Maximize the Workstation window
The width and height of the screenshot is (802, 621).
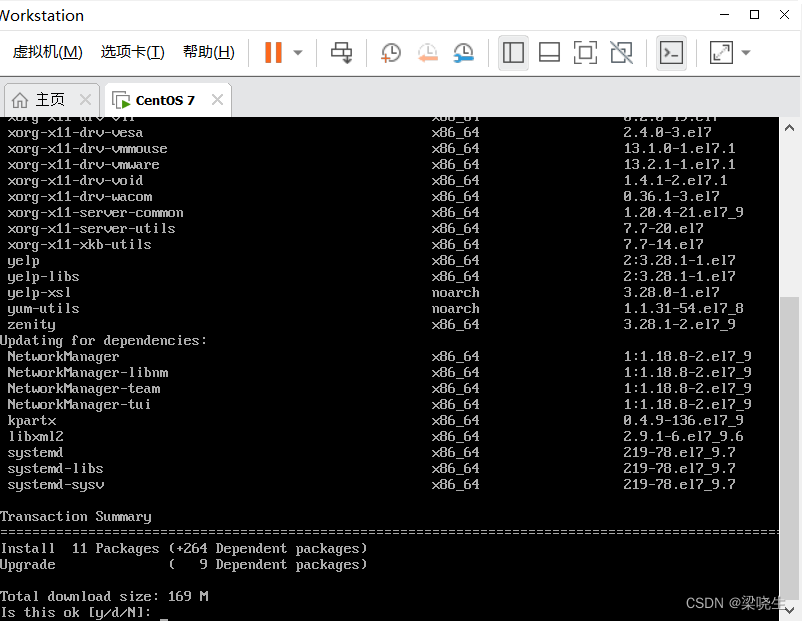(x=754, y=14)
